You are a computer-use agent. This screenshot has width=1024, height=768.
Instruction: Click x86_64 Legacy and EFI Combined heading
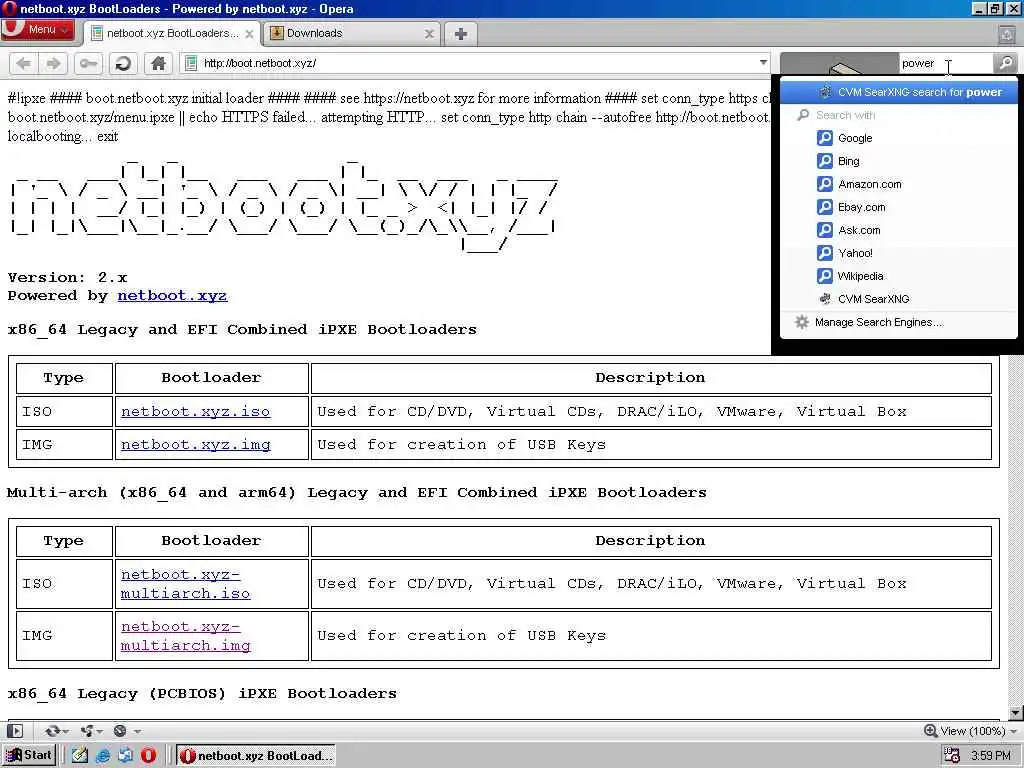[242, 330]
